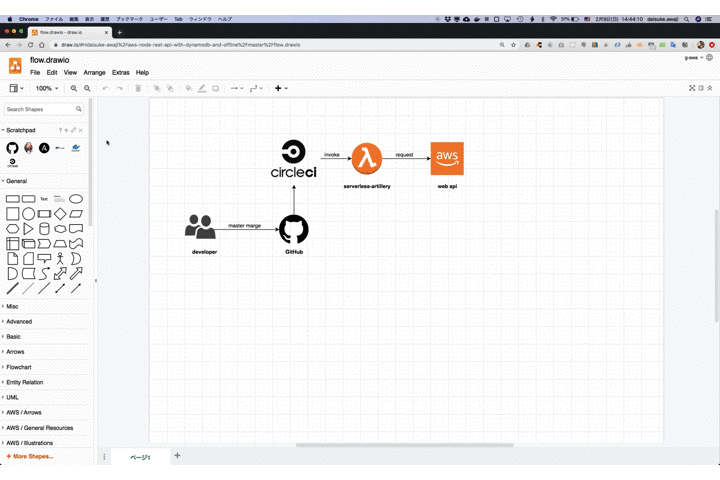
Task: Select the Circle shape in General
Action: [28, 214]
